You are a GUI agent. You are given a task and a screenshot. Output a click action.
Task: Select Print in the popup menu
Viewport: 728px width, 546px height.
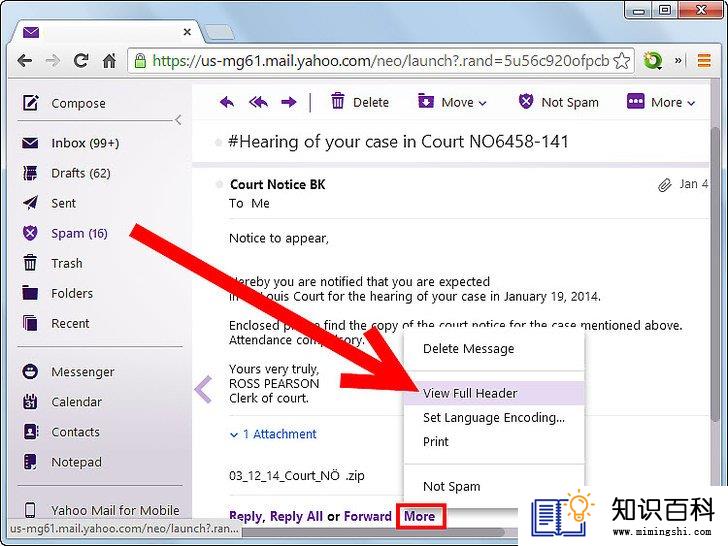(494, 442)
